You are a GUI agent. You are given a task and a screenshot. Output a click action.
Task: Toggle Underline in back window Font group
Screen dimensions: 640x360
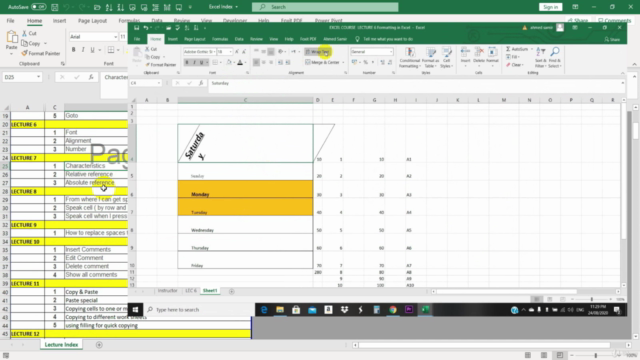click(92, 50)
